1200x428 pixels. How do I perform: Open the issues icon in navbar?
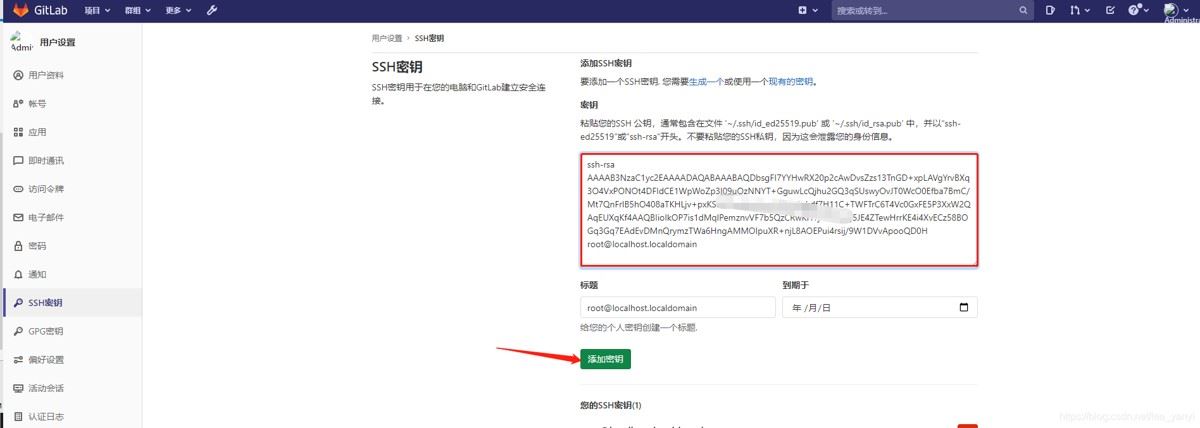pos(1050,10)
